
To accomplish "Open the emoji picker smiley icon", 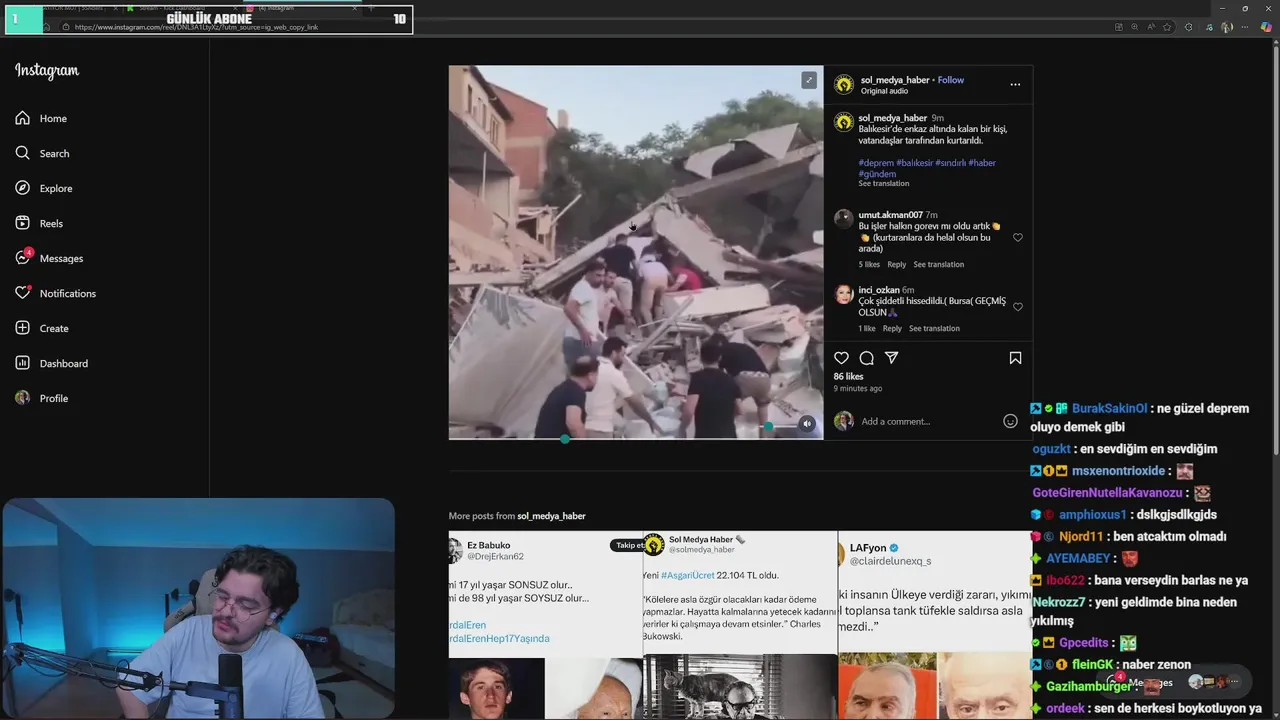I will pyautogui.click(x=1010, y=422).
